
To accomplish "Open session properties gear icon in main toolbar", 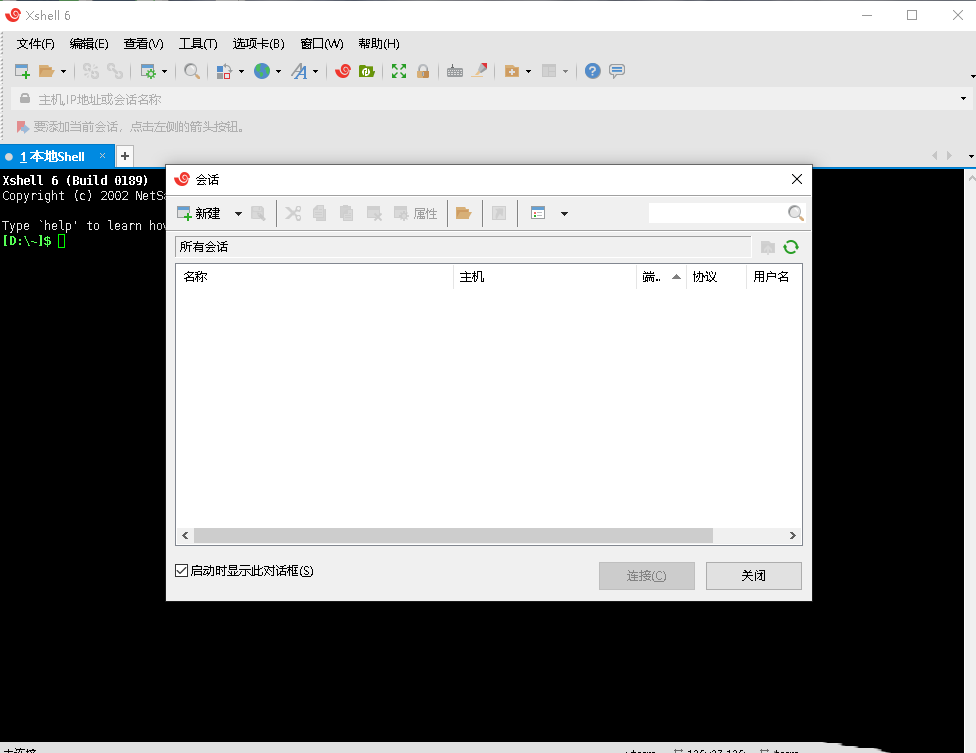I will (148, 72).
